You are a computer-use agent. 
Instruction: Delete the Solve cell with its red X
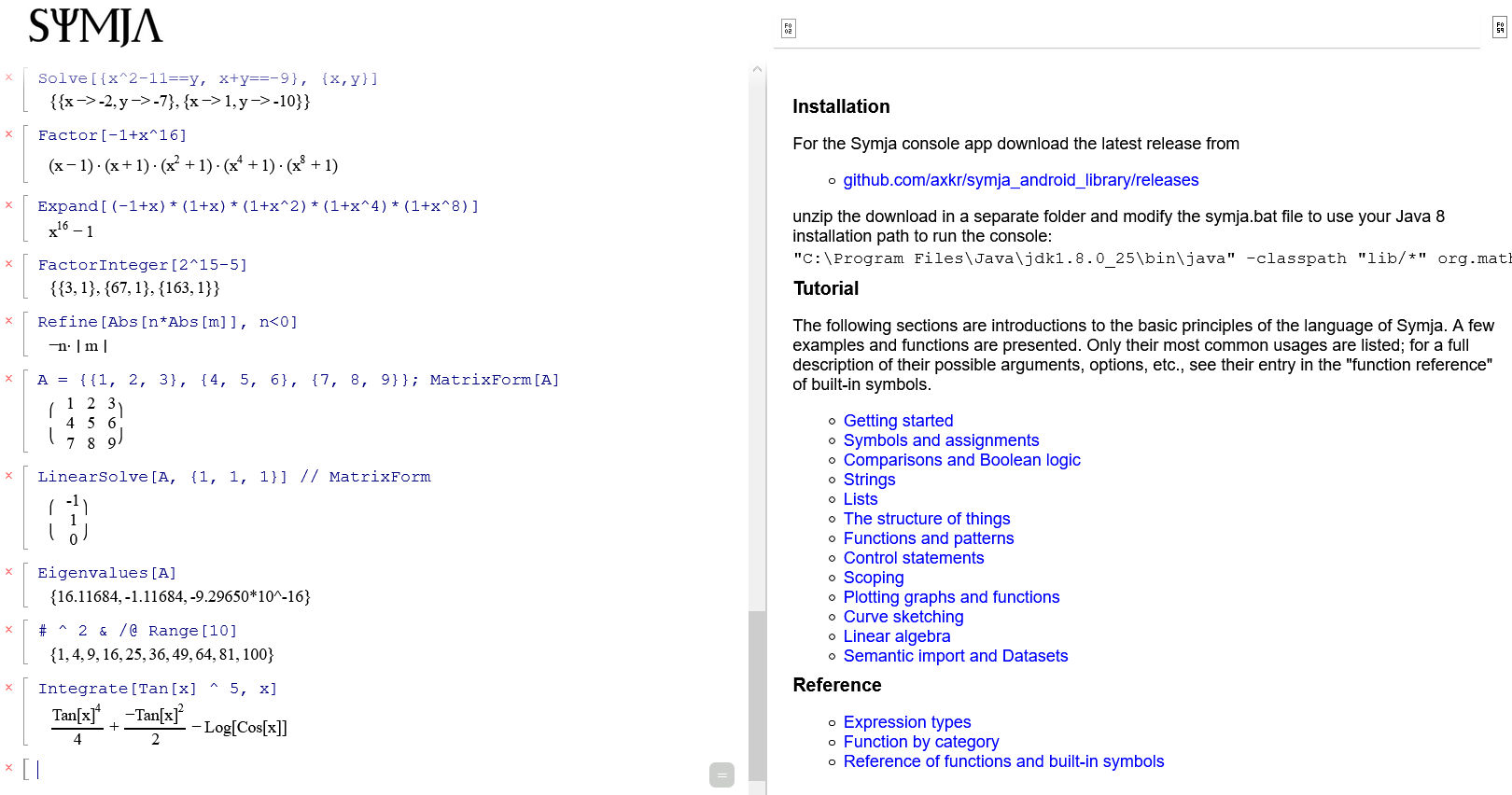9,77
